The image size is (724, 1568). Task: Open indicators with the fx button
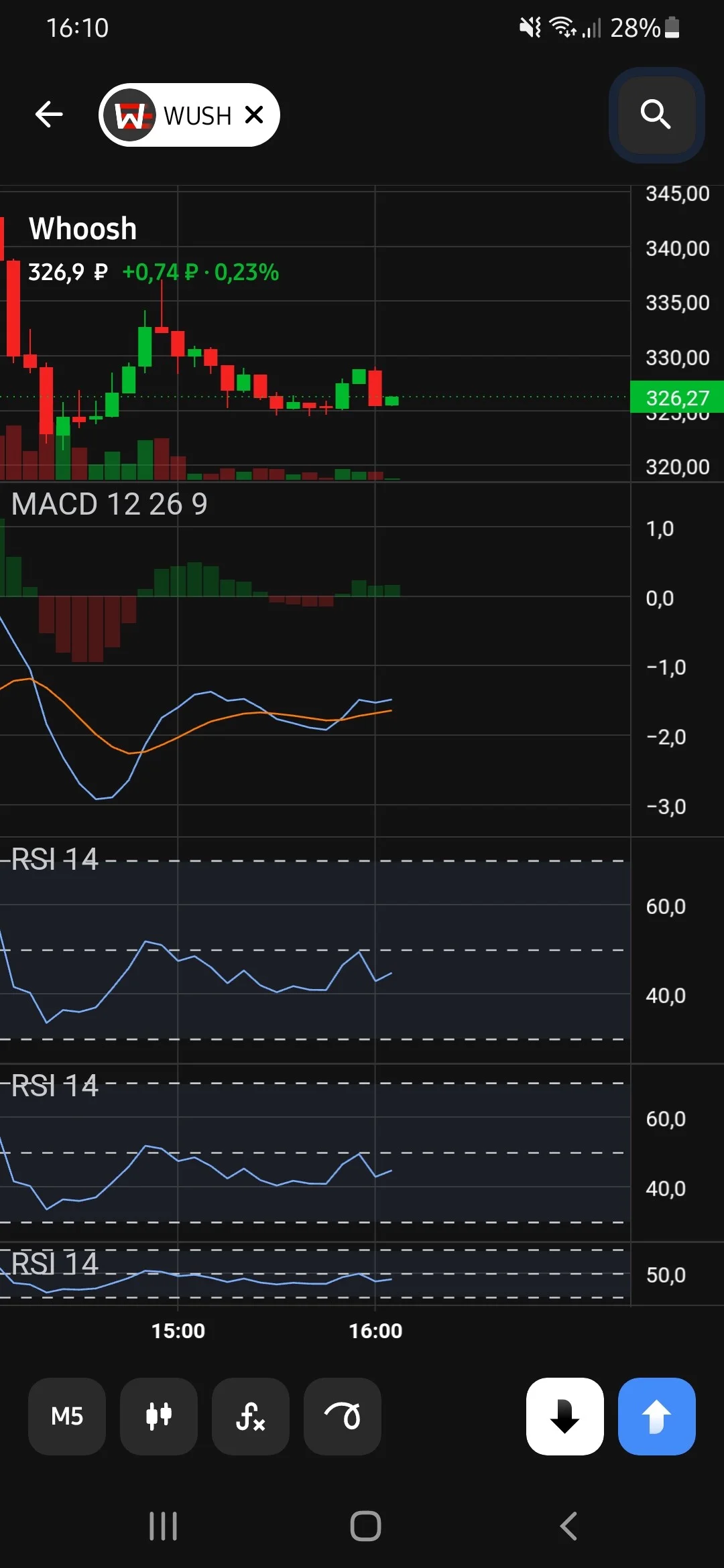pos(251,1416)
